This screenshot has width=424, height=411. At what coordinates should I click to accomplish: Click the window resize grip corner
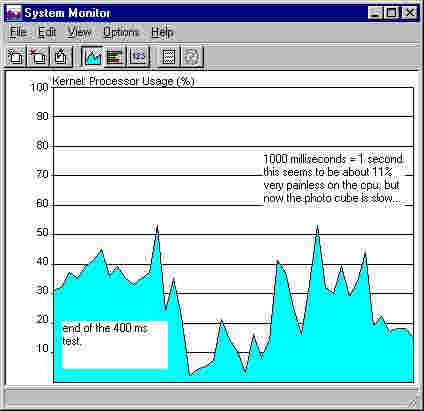[x=413, y=403]
